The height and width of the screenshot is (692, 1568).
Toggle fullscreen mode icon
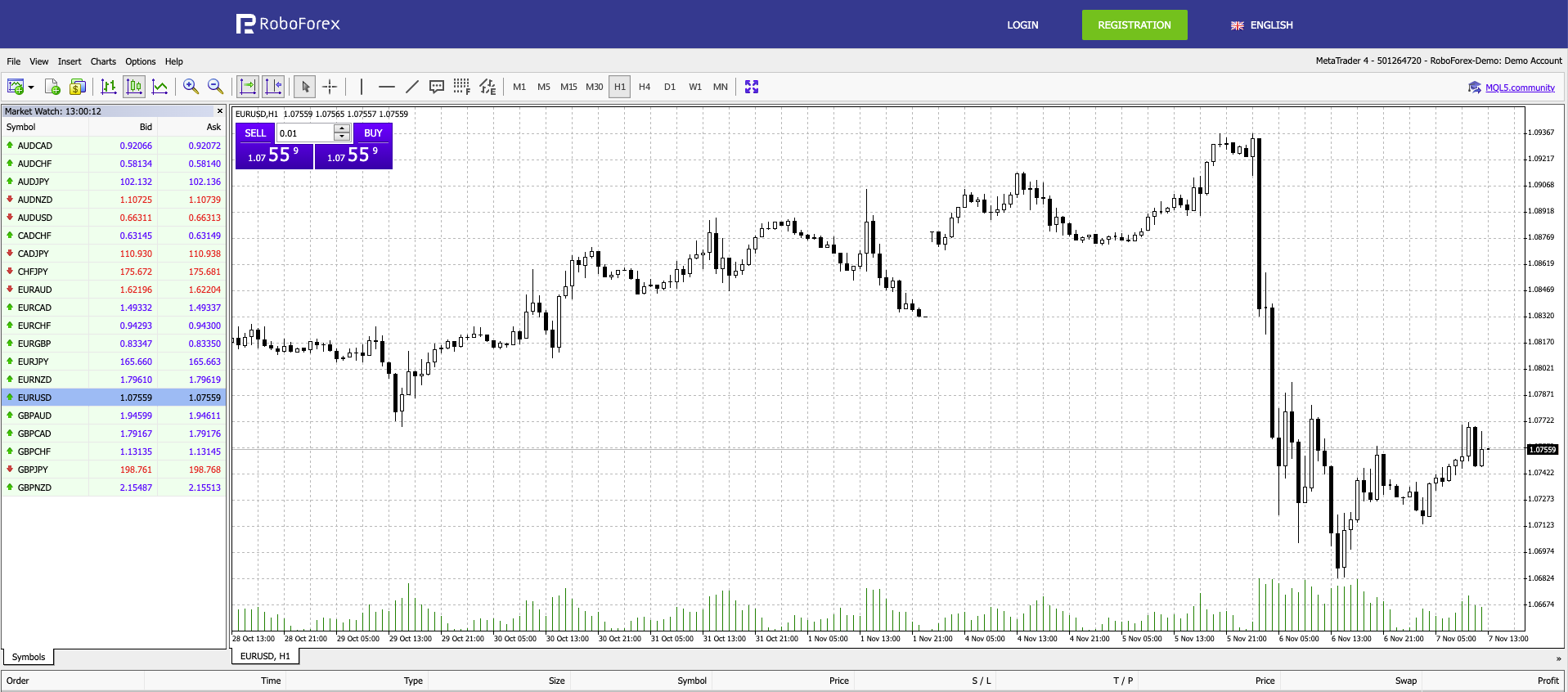coord(752,87)
